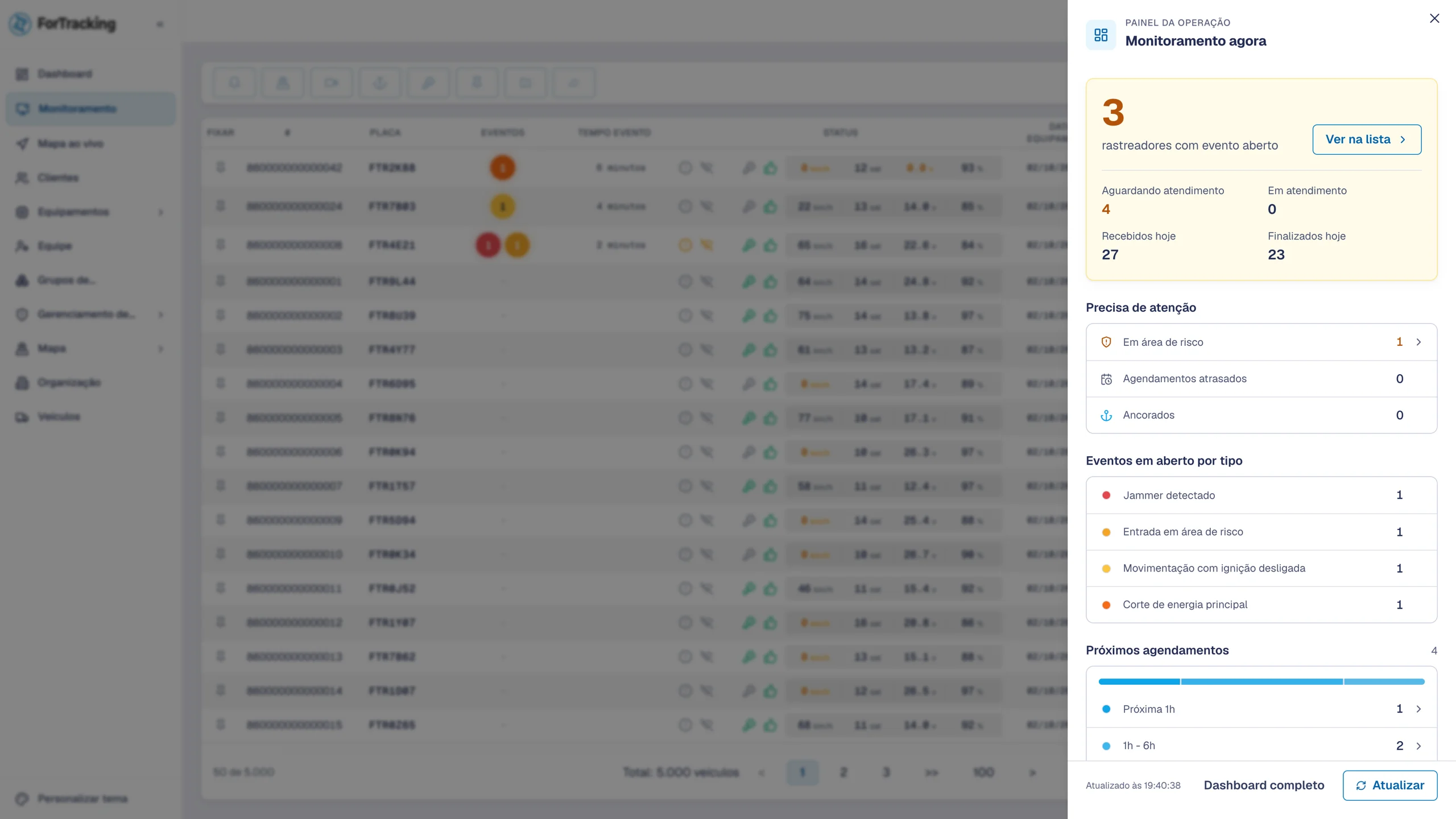The height and width of the screenshot is (819, 1456).
Task: Click the Painel da Operação grid icon
Action: 1101,35
